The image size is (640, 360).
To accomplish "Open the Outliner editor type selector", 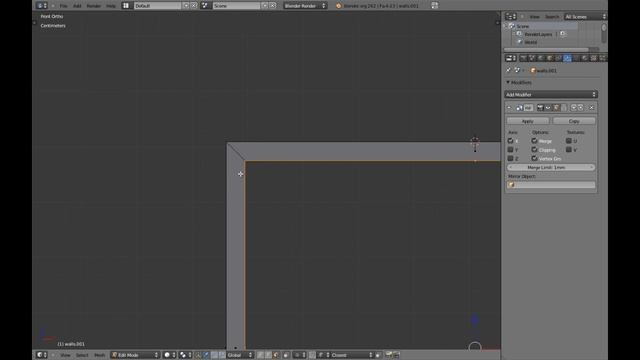I will coord(511,16).
